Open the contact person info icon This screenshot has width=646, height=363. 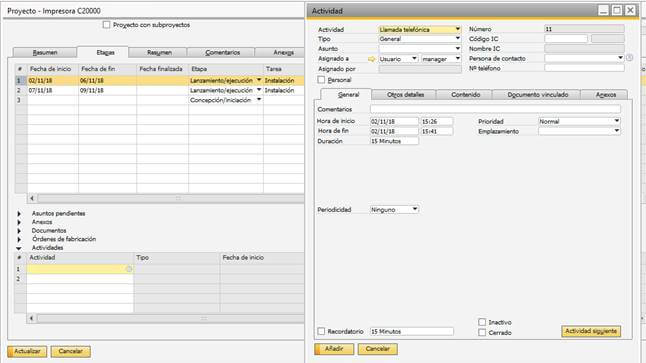pyautogui.click(x=630, y=58)
